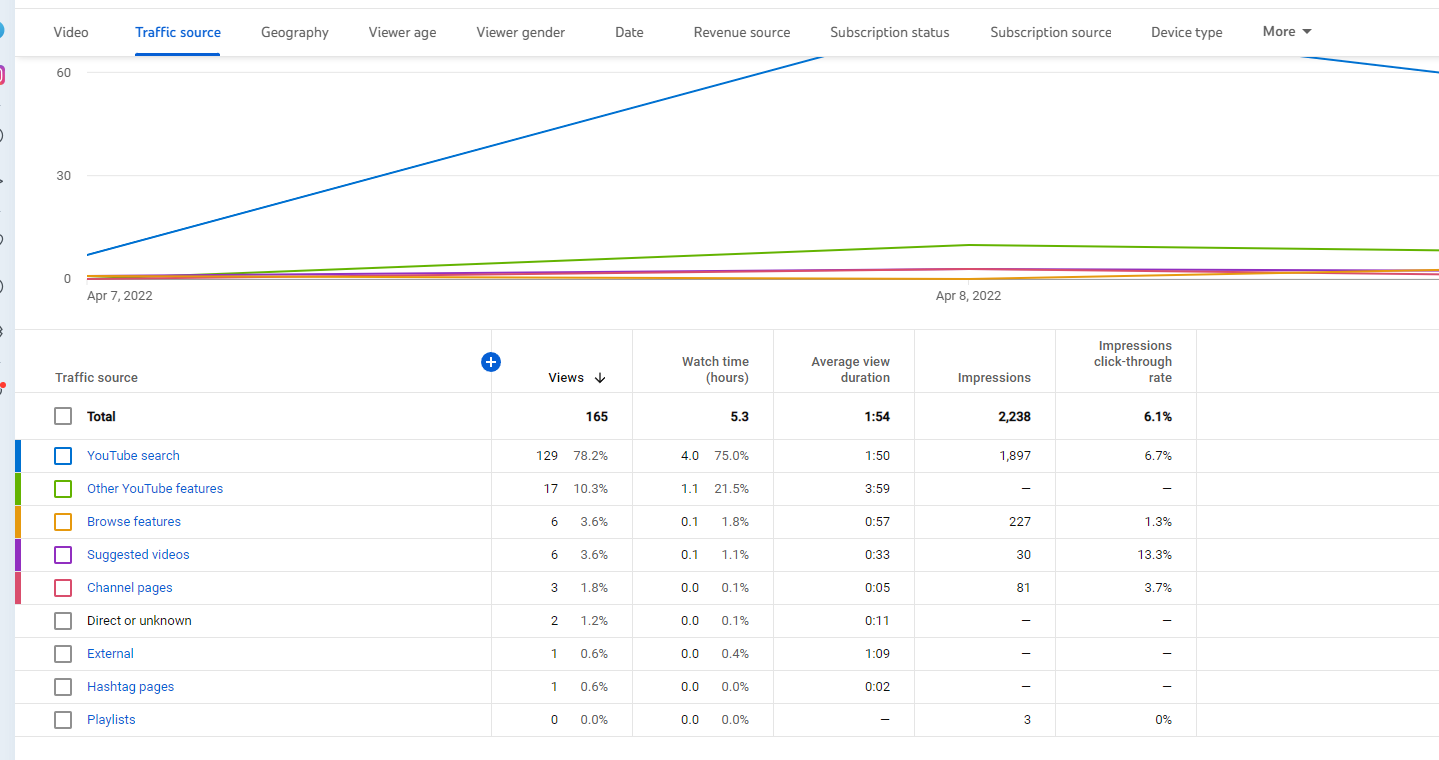This screenshot has width=1439, height=760.
Task: Click the Instagram icon in the left sidebar
Action: click(x=2, y=75)
